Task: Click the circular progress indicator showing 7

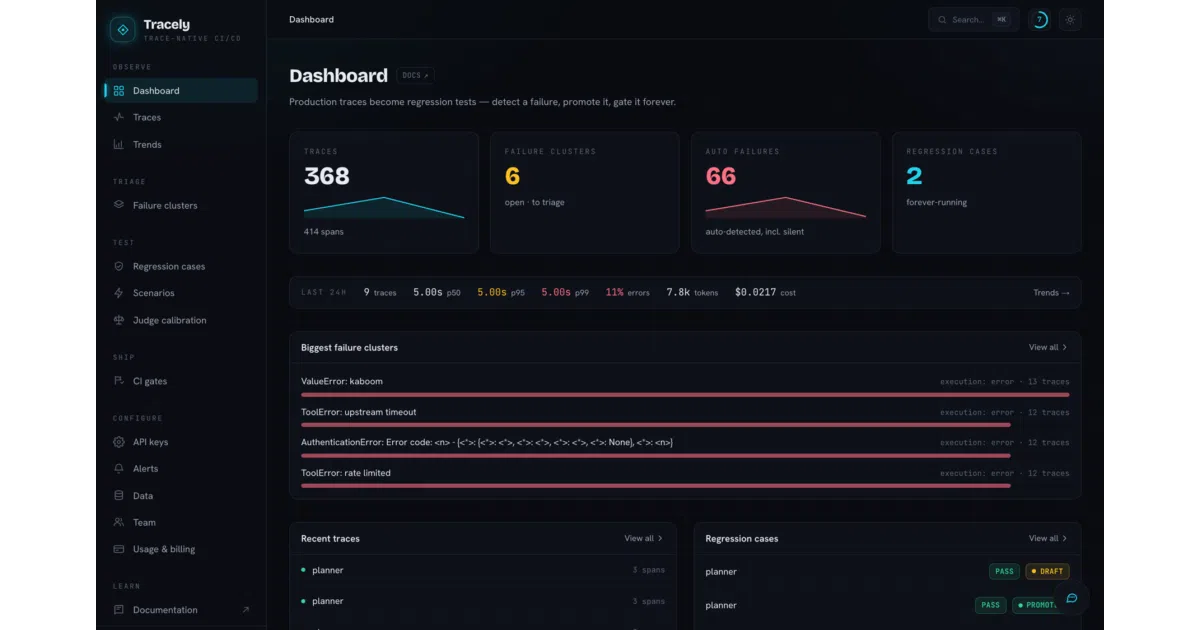Action: [x=1039, y=20]
